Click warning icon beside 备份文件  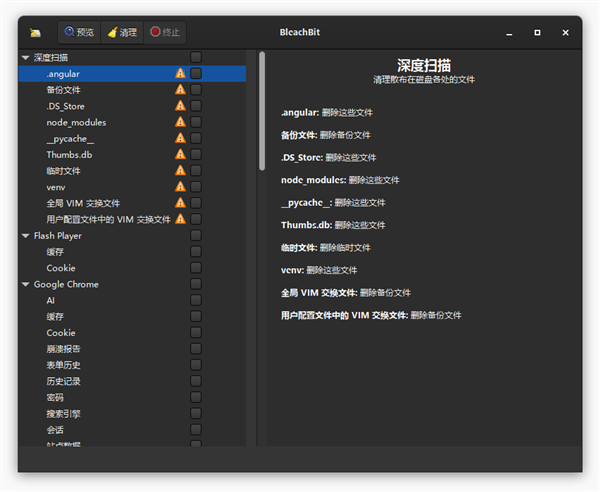pos(180,90)
